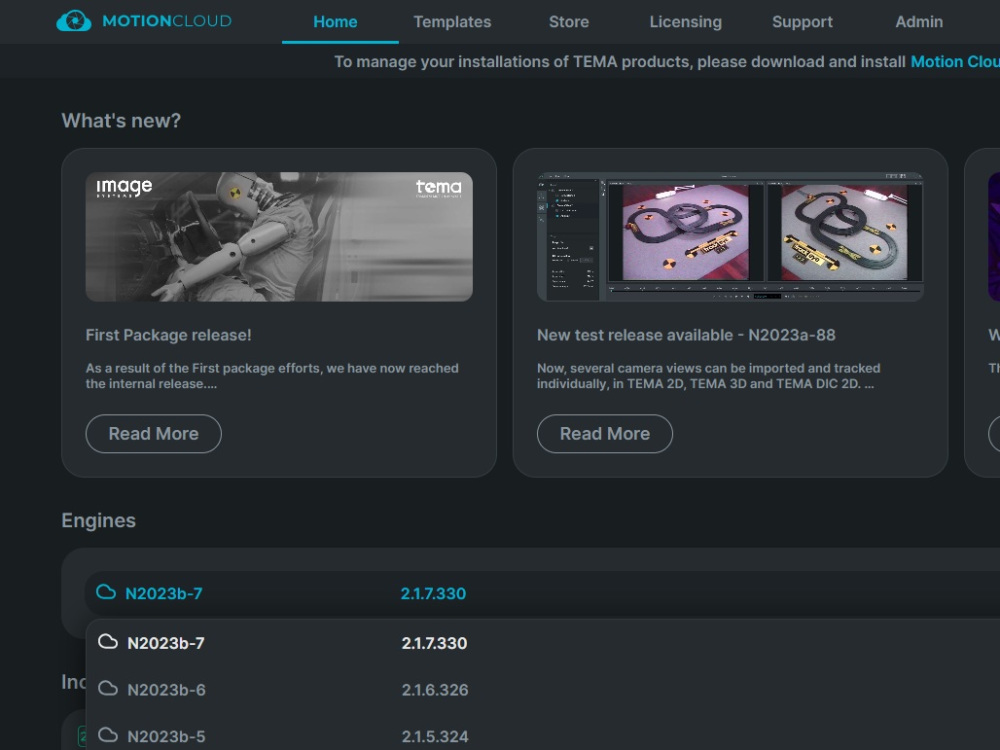Click the MOTIONCLOUD brand text
This screenshot has width=1000, height=750.
click(167, 21)
